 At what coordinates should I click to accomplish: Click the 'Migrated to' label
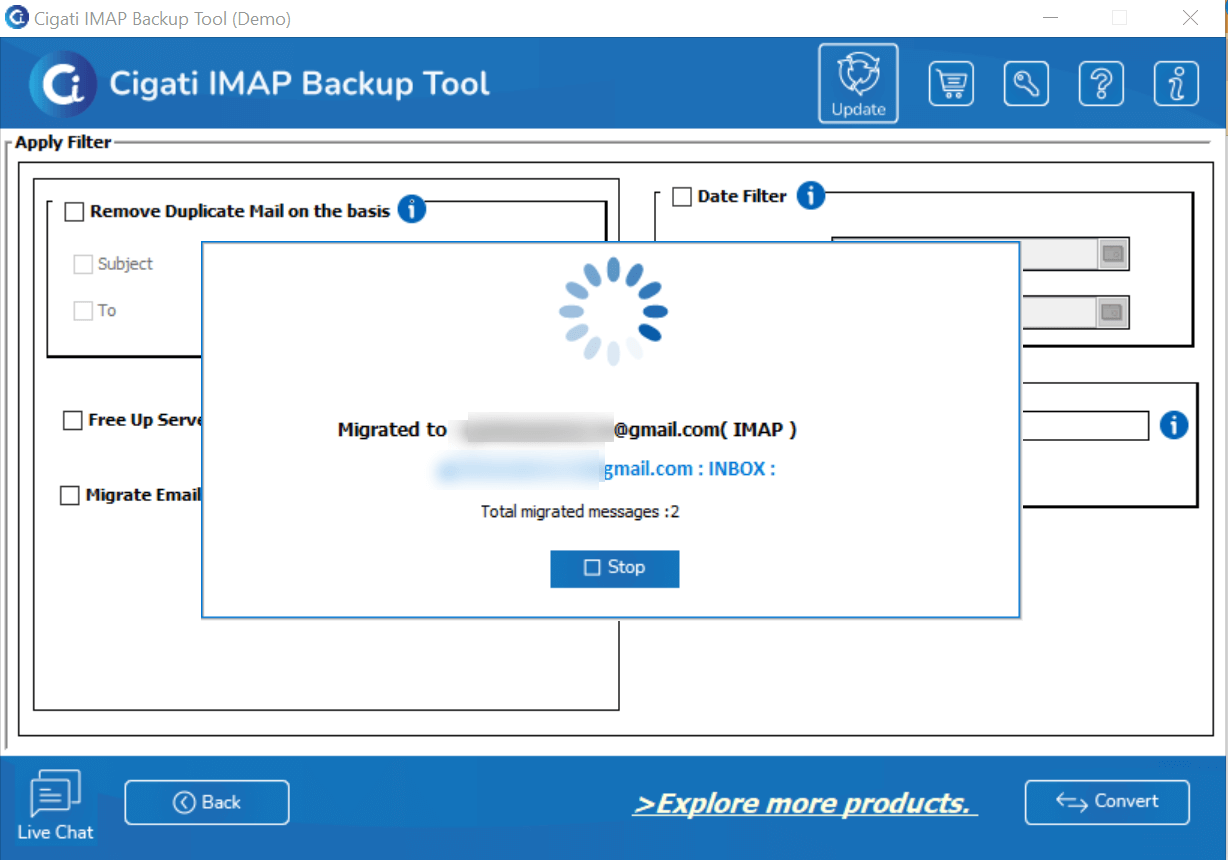pyautogui.click(x=392, y=429)
